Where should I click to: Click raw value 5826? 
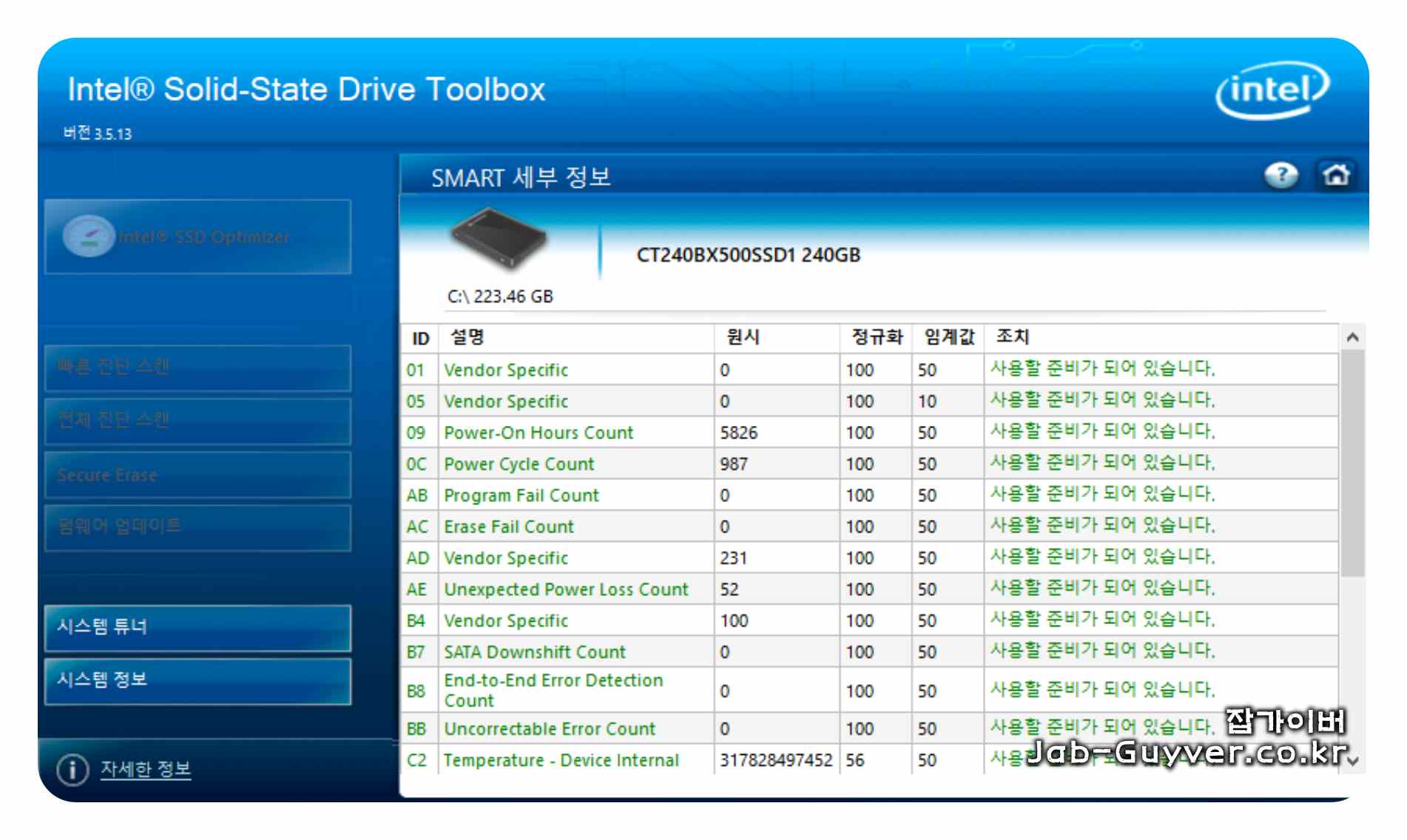[739, 433]
